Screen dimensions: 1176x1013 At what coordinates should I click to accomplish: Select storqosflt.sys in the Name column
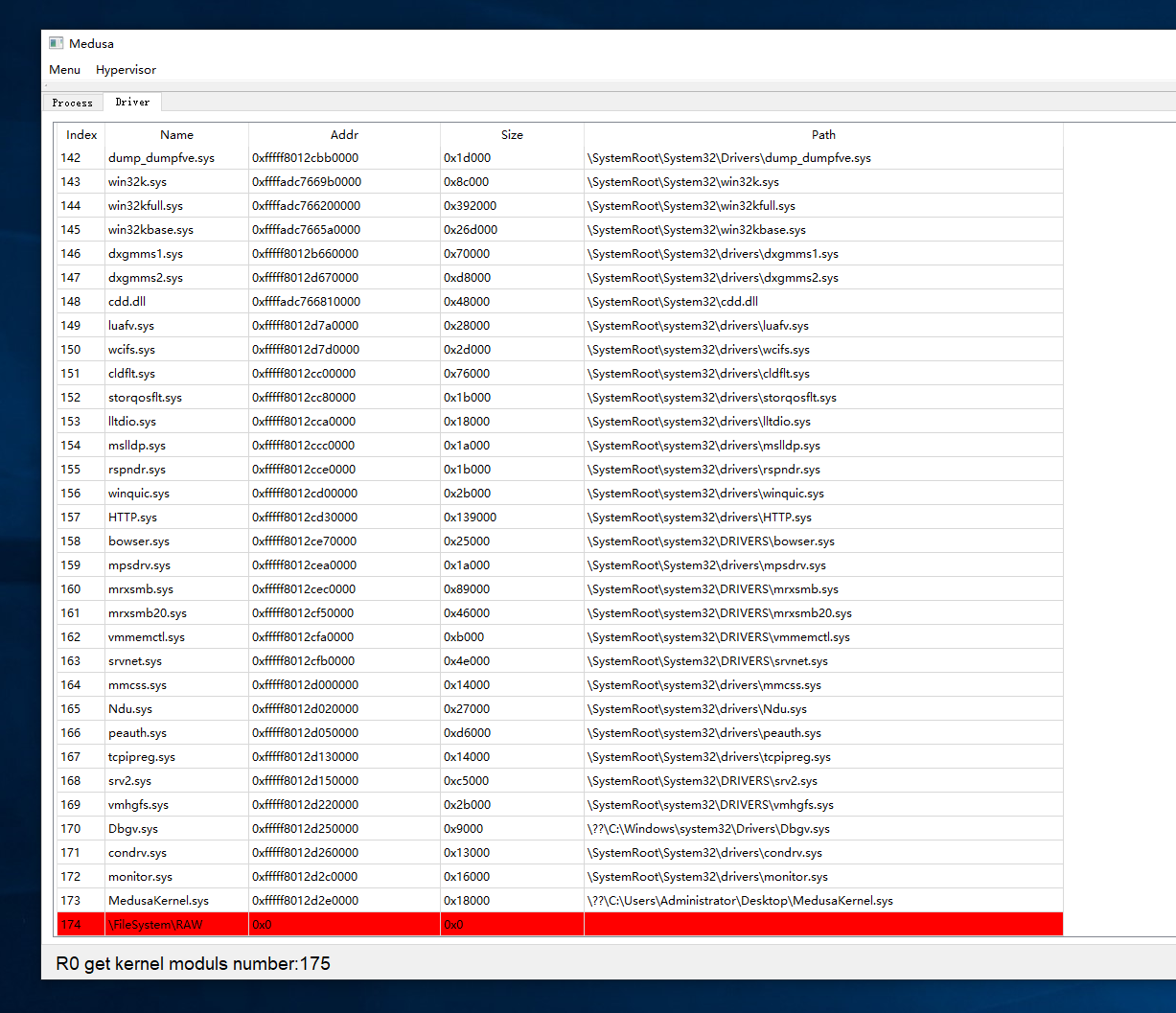click(x=177, y=398)
